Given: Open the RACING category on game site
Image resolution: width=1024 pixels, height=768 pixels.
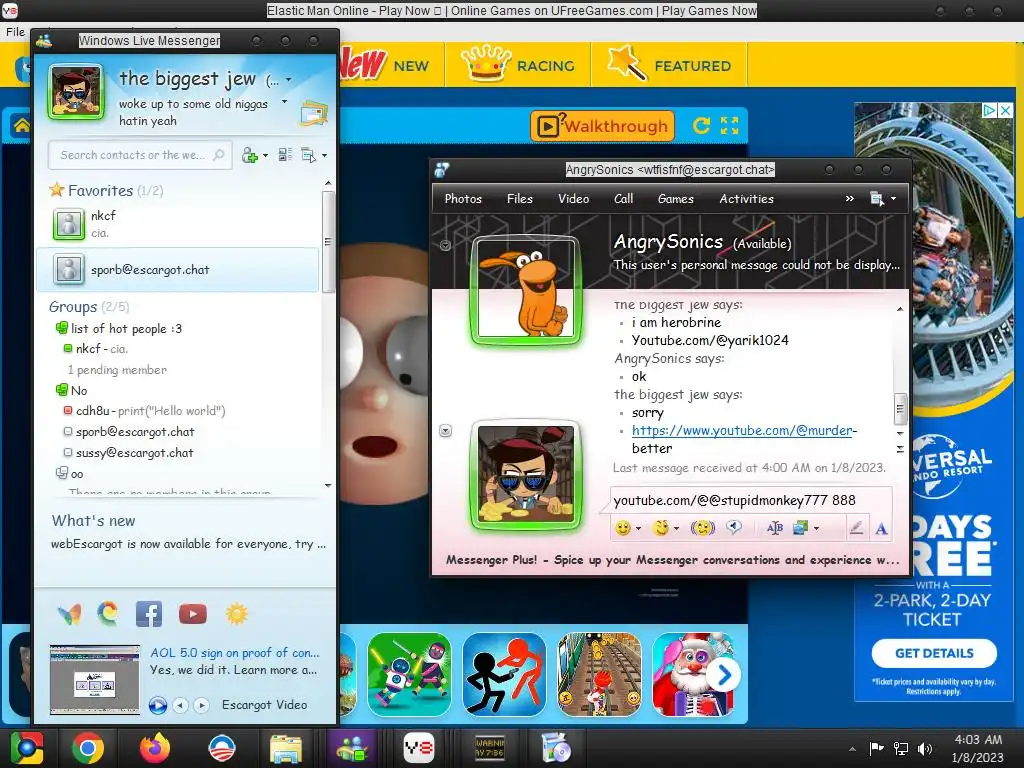Looking at the screenshot, I should pos(519,65).
